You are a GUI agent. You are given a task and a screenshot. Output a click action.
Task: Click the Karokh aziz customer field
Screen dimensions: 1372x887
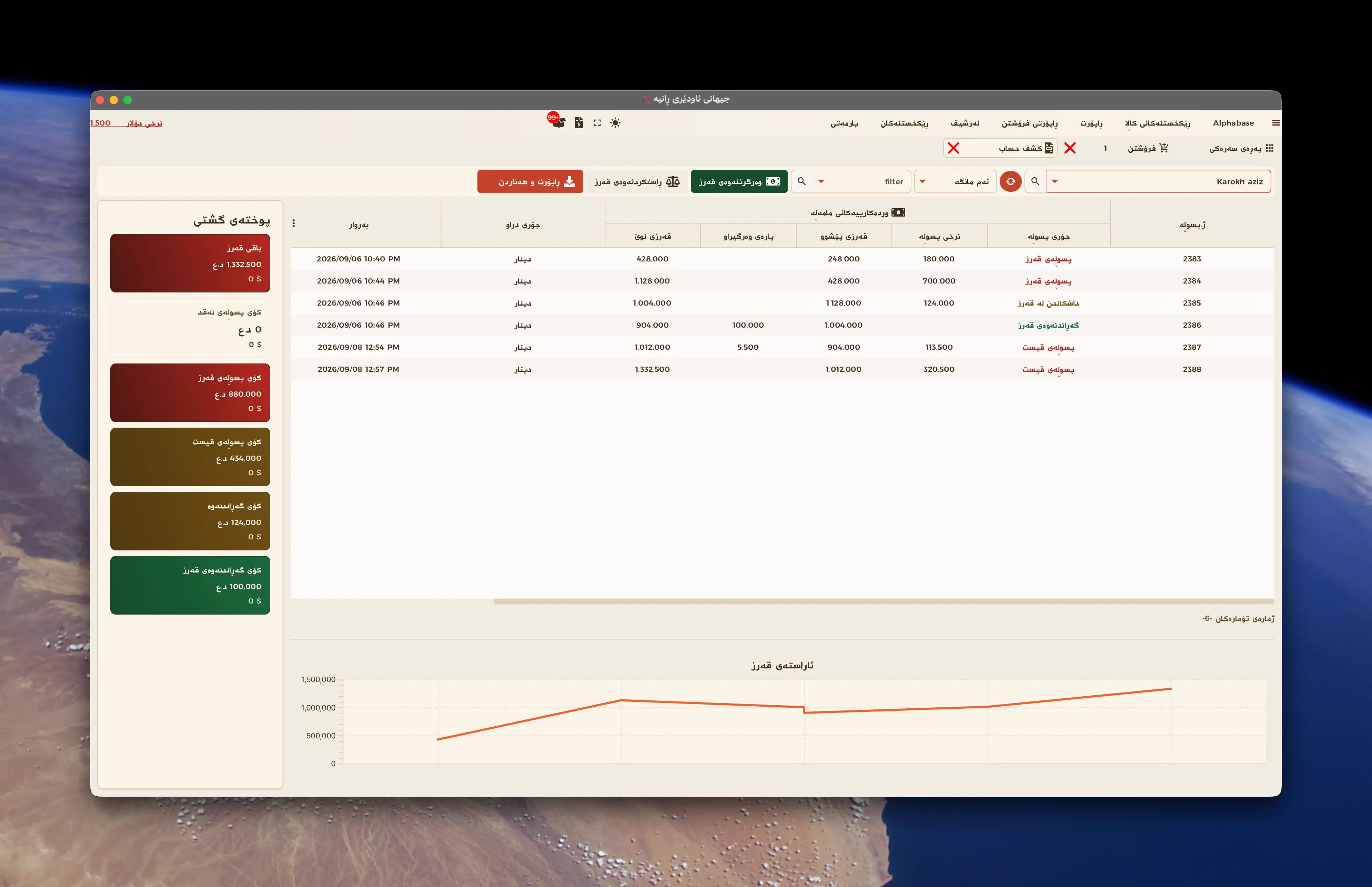click(1158, 181)
